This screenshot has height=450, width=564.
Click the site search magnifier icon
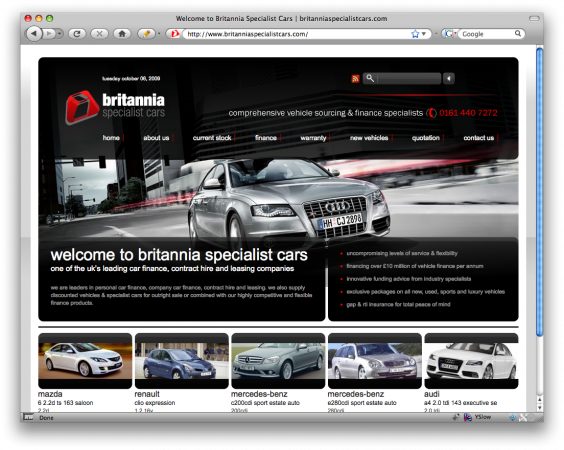point(370,78)
